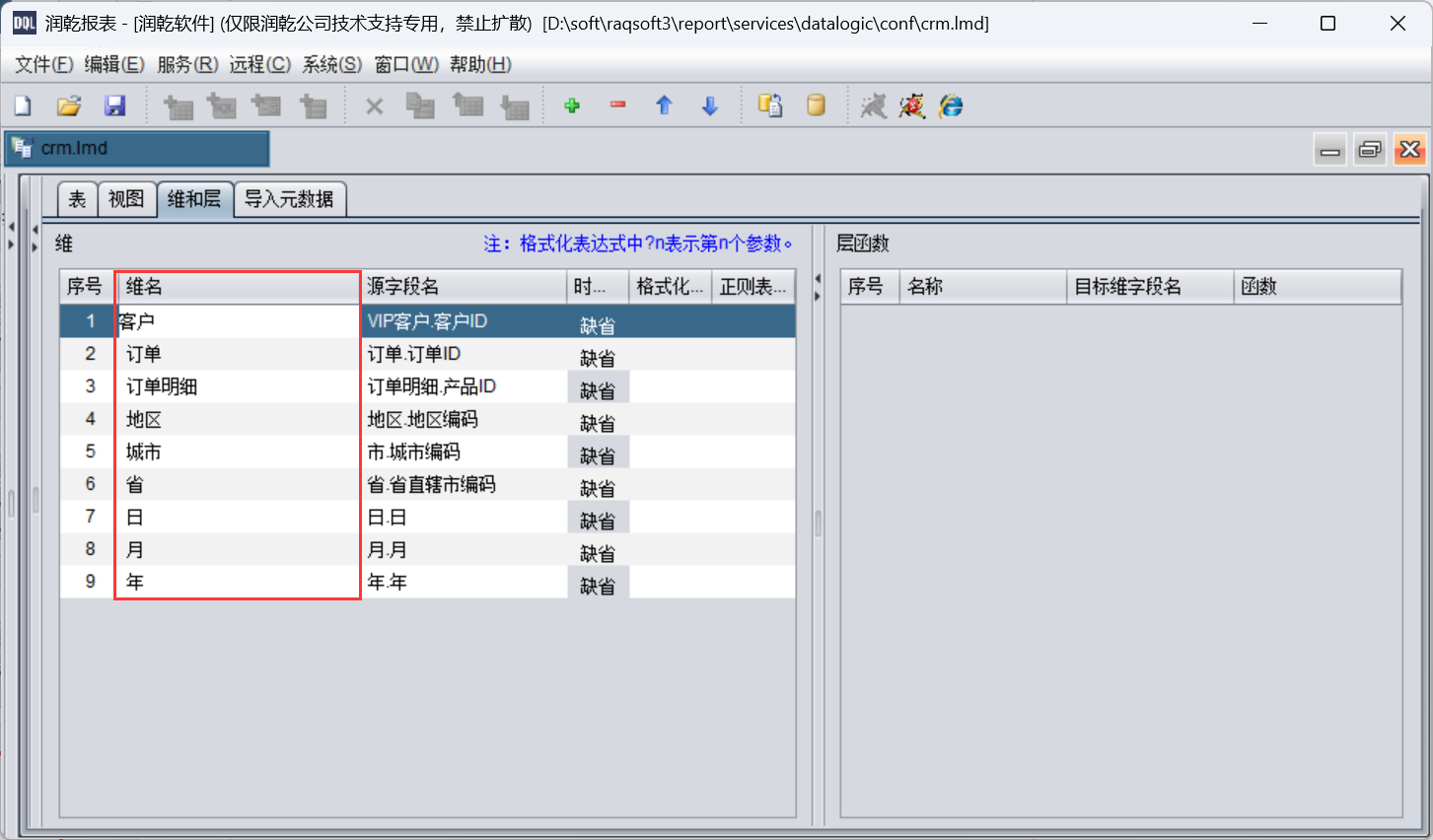Move the selected row up with blue arrow
1433x840 pixels.
point(664,105)
